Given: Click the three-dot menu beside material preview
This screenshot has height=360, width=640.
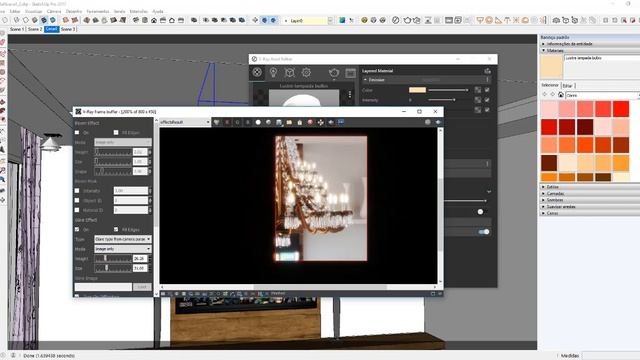Looking at the screenshot, I should (350, 95).
